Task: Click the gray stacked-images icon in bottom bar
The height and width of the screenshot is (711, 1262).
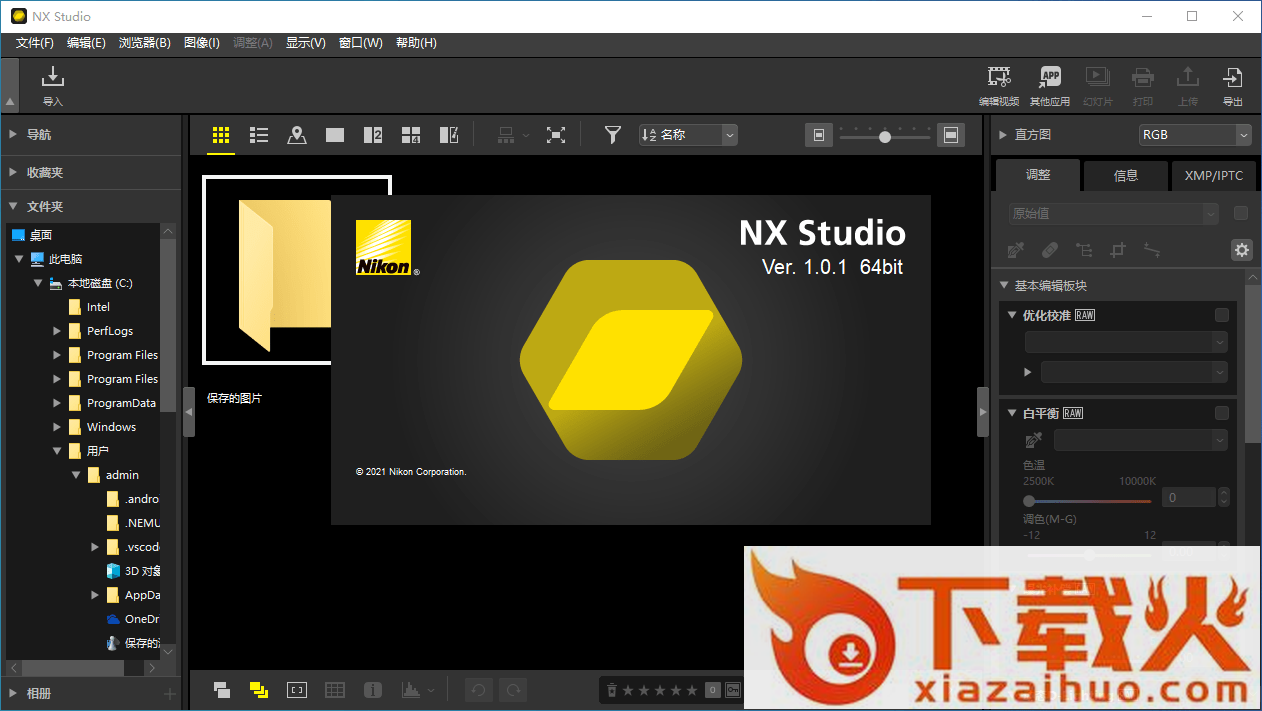Action: (x=223, y=689)
